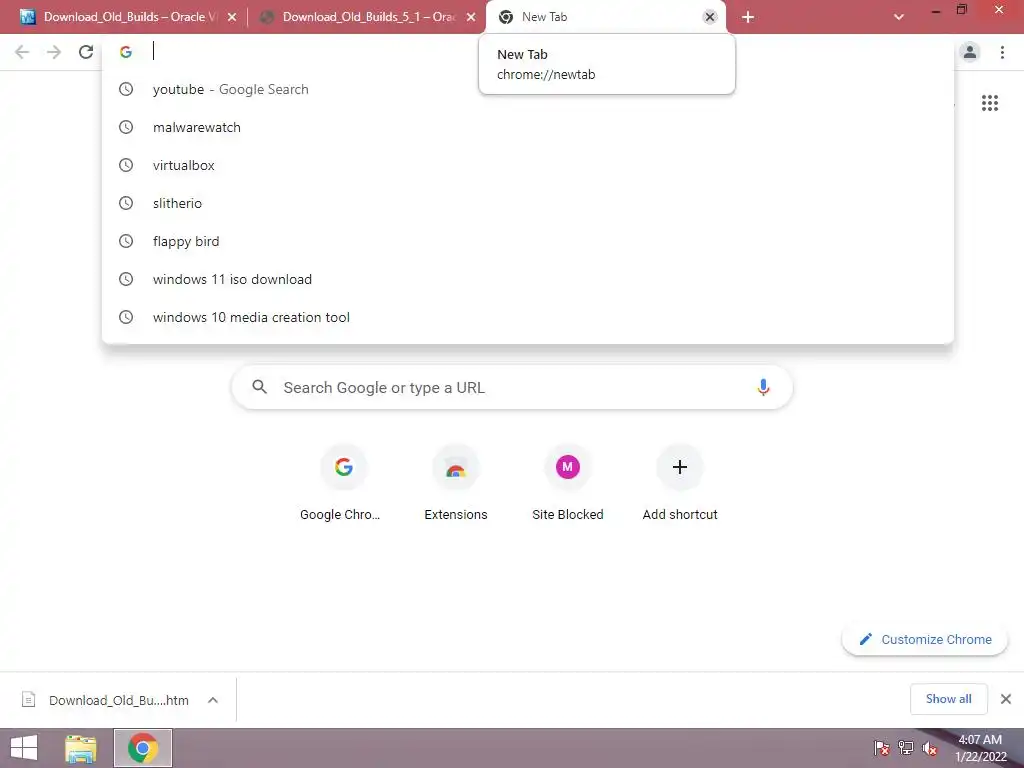Click the Action Center flag tray icon

(x=881, y=748)
